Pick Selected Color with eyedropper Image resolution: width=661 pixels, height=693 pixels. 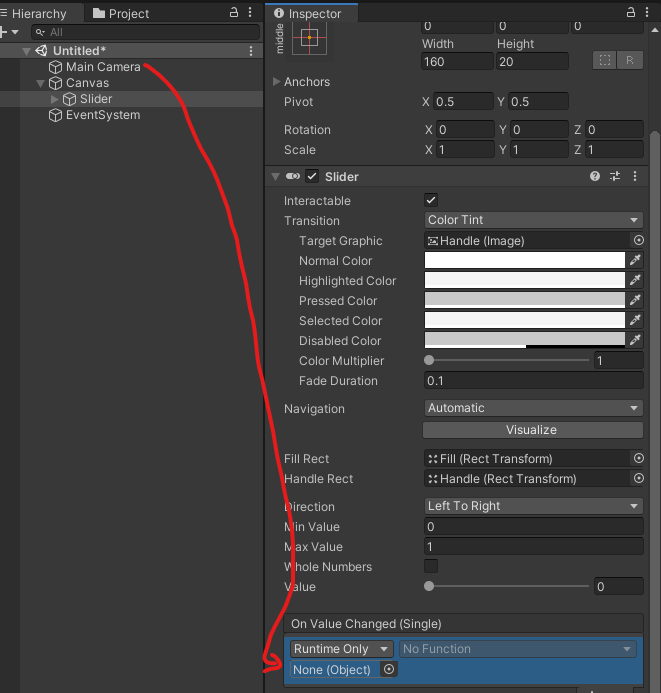635,320
